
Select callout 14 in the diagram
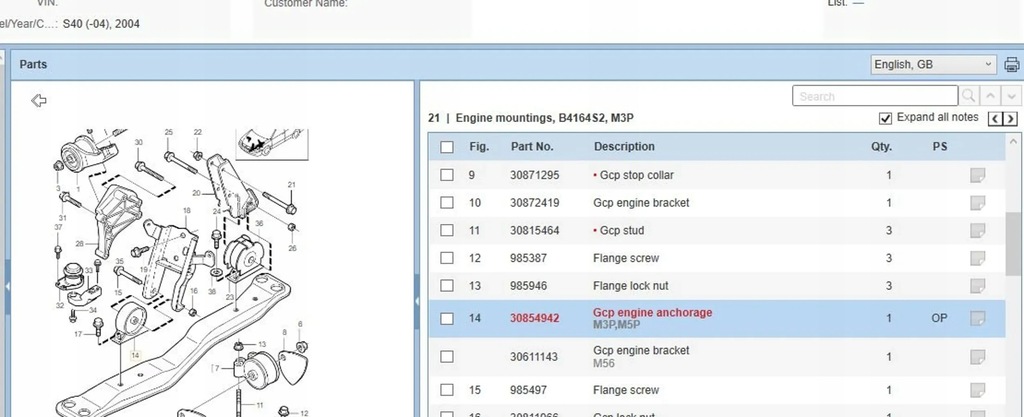[135, 356]
